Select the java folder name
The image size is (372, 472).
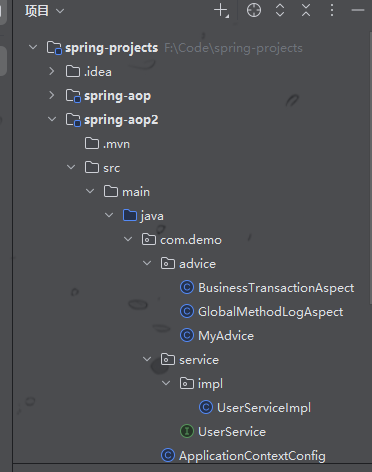[x=152, y=216]
